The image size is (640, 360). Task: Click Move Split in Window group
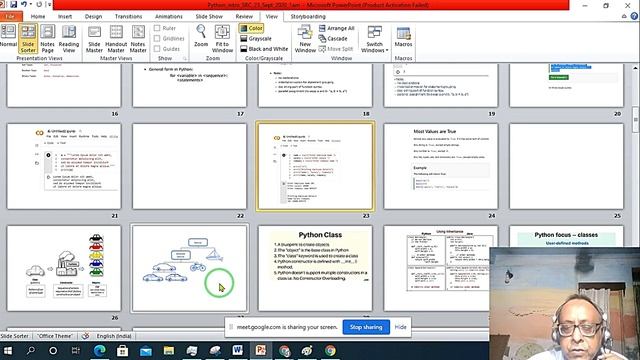(x=336, y=49)
